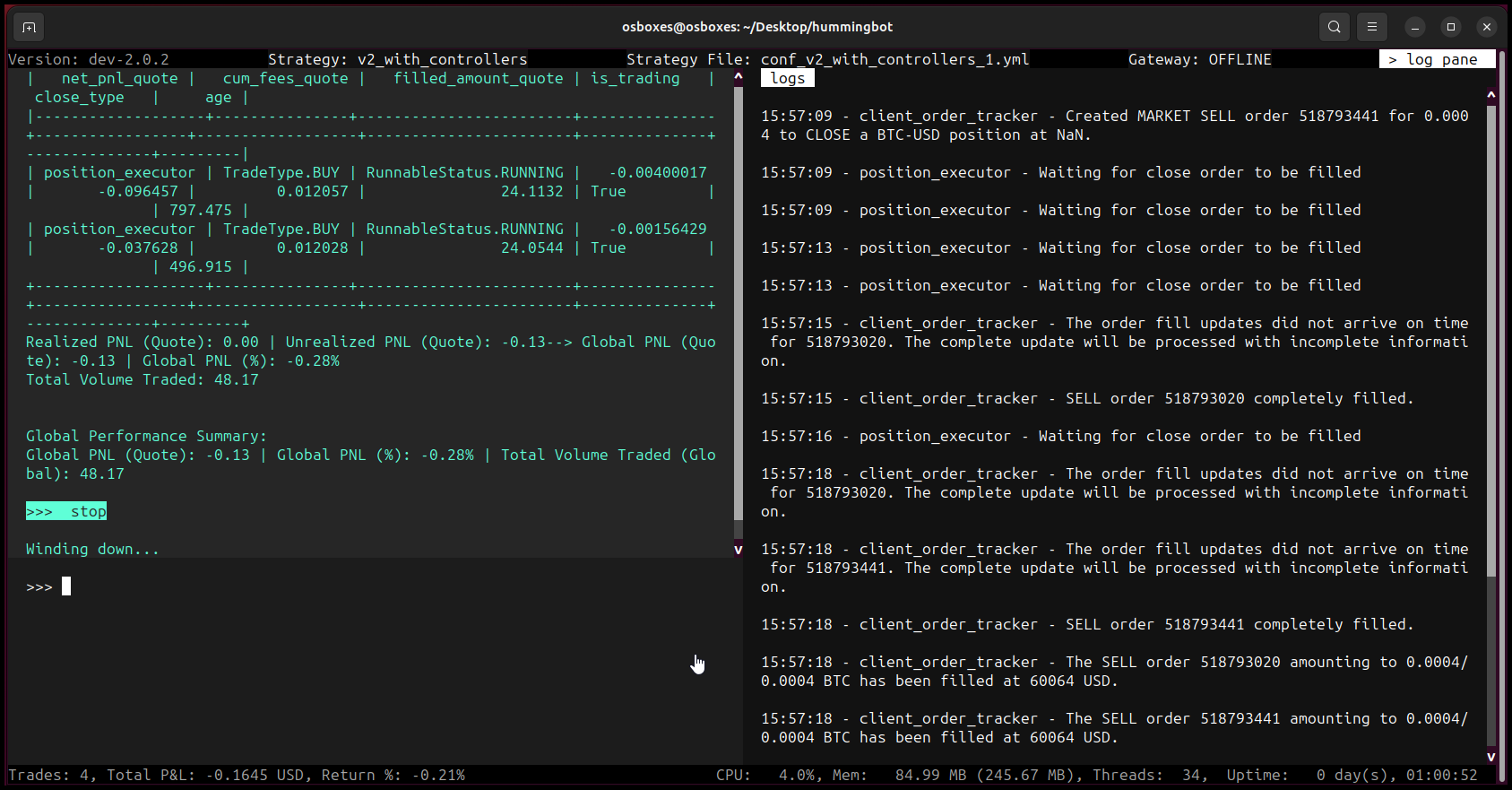The height and width of the screenshot is (790, 1512).
Task: Click the conf_v2_with_controllers_1.yml strategy file name
Action: 894,59
